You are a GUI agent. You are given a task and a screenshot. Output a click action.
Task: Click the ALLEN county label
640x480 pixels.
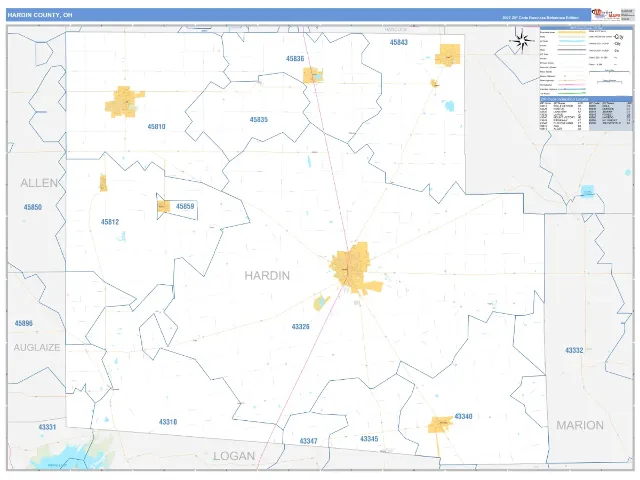click(x=39, y=183)
